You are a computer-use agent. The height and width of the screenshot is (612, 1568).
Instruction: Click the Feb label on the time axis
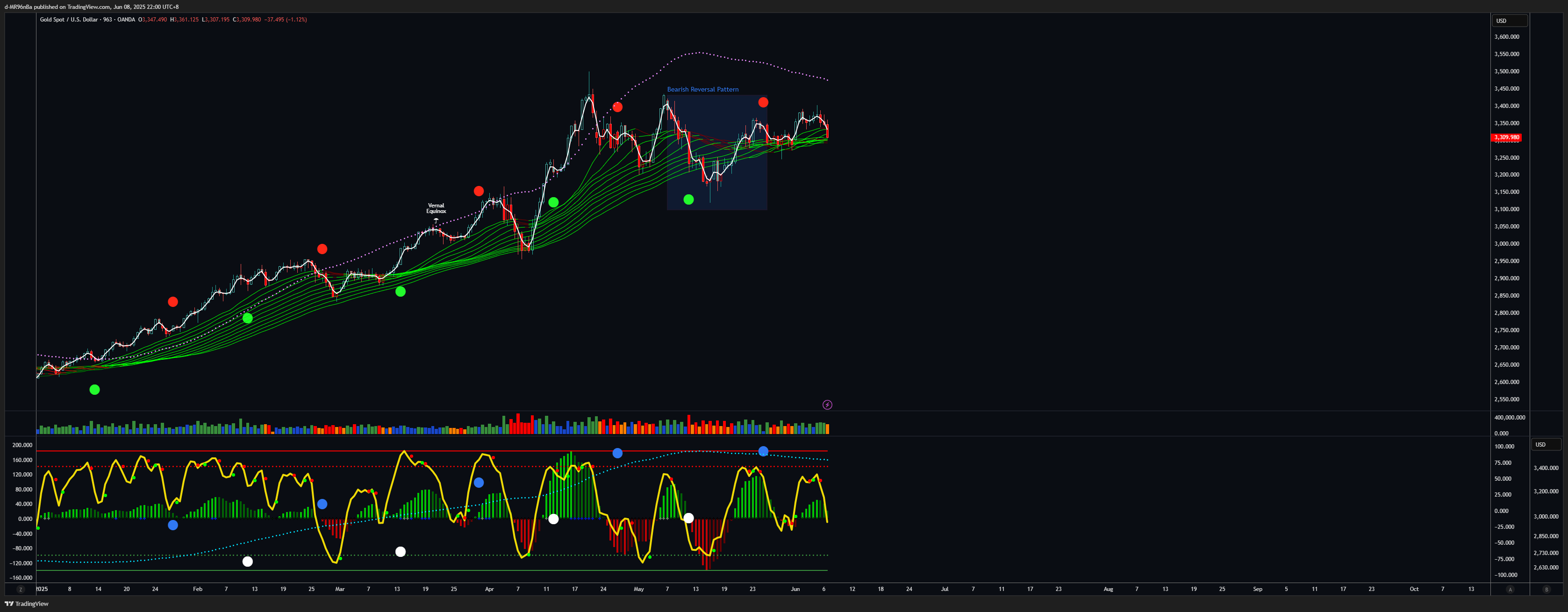point(197,590)
